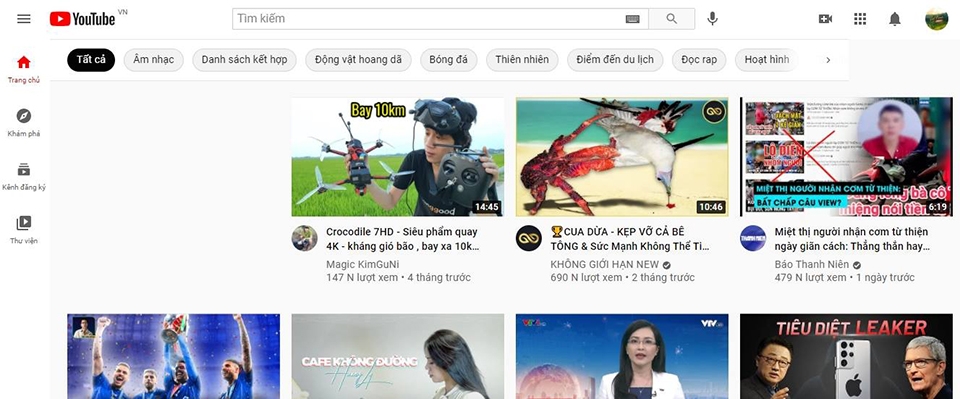
Task: Play the Bay 10km drone video thumbnail
Action: point(398,157)
